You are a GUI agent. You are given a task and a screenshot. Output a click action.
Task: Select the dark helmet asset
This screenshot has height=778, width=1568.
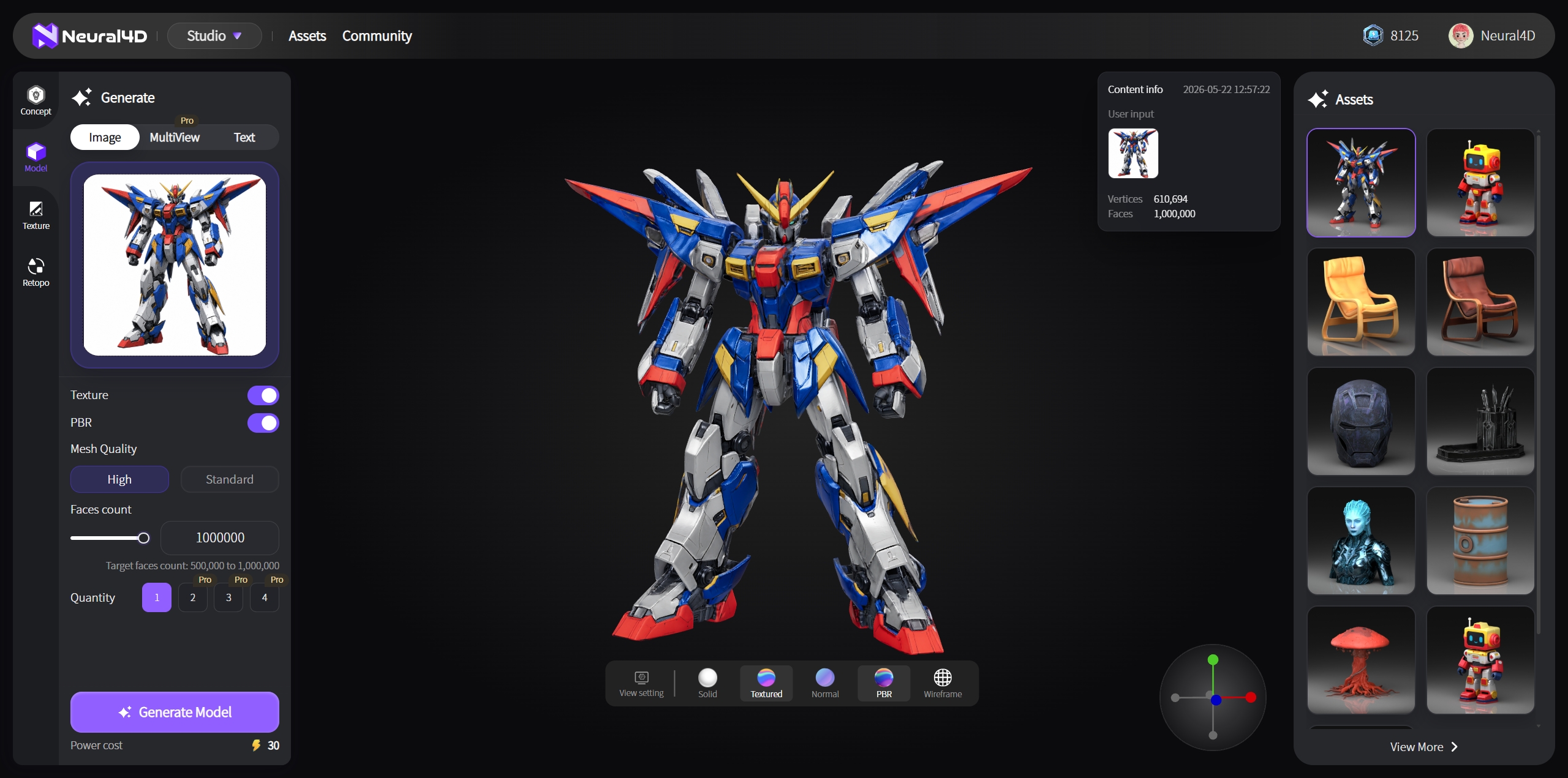[1361, 421]
